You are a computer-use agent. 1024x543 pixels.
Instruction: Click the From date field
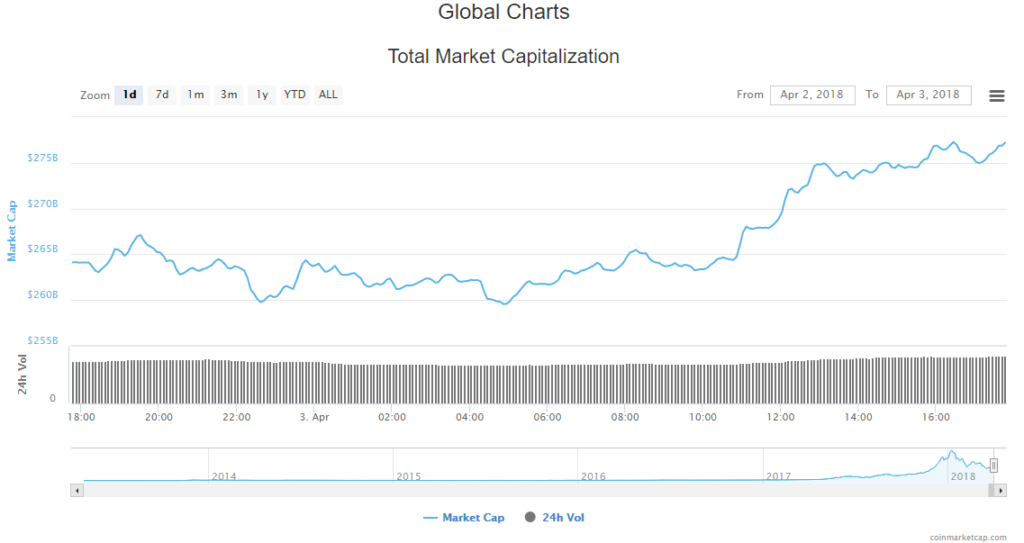(812, 95)
